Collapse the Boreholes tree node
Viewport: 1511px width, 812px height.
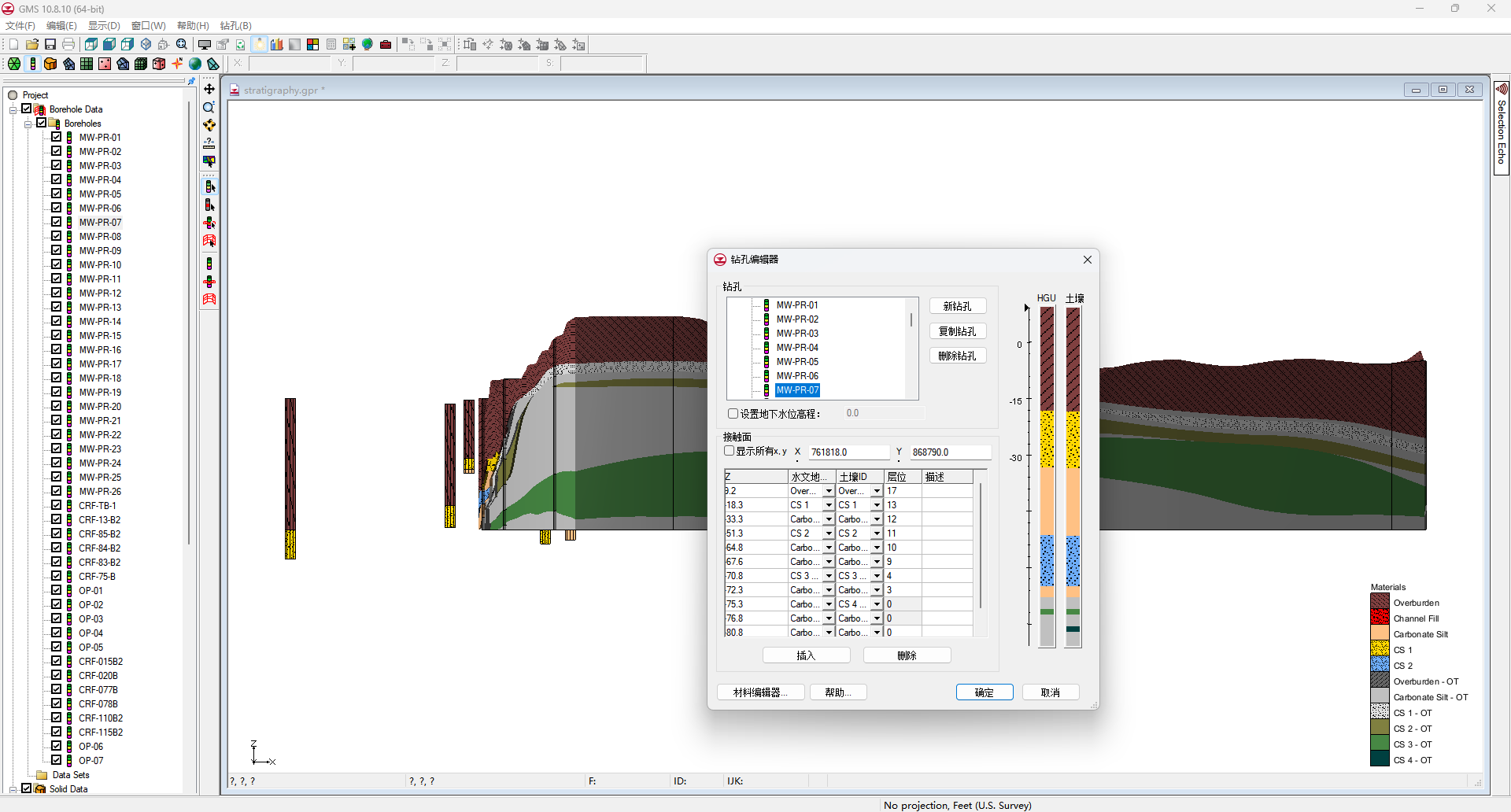28,124
